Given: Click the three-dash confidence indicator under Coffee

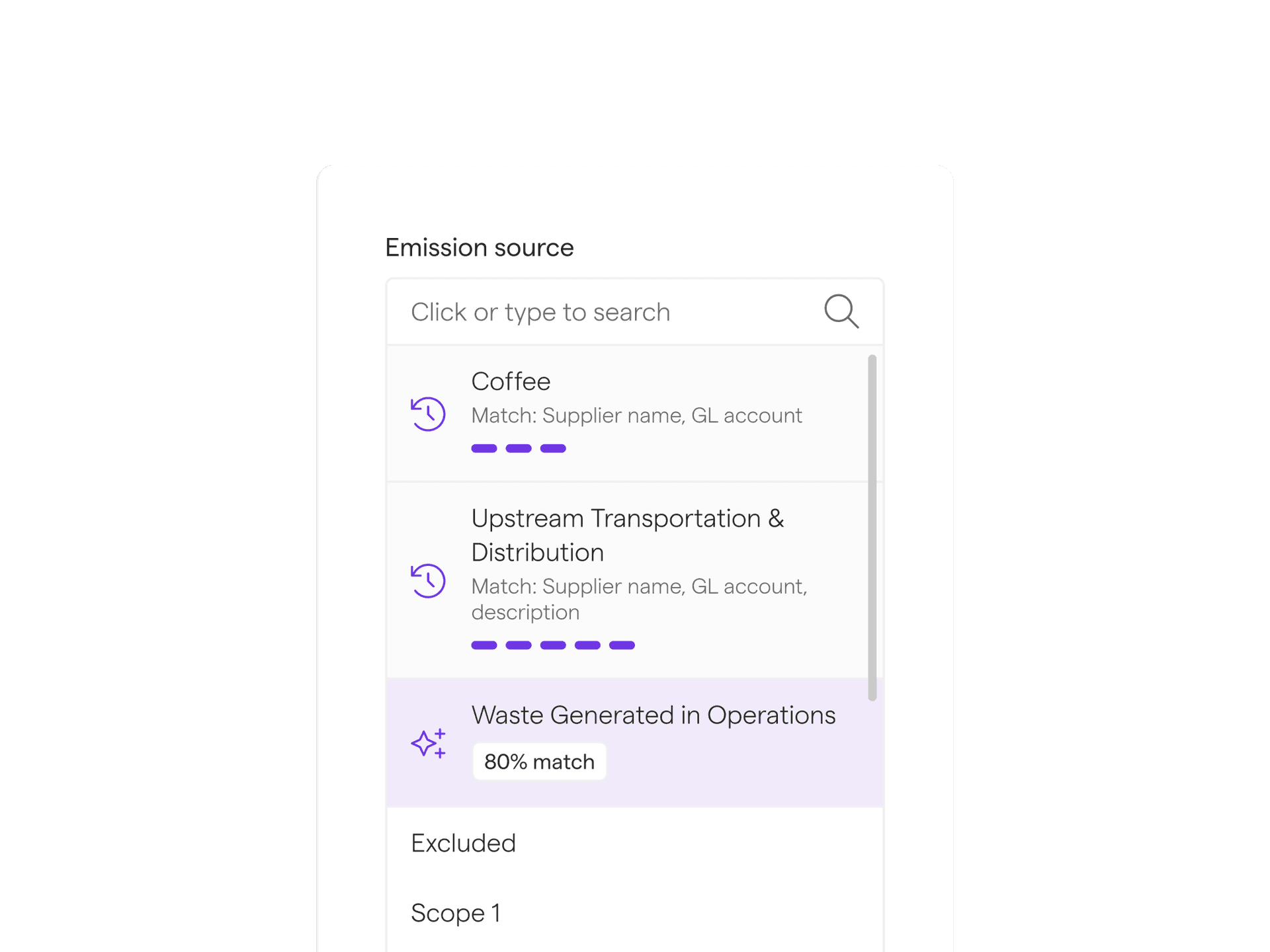Looking at the screenshot, I should 519,448.
